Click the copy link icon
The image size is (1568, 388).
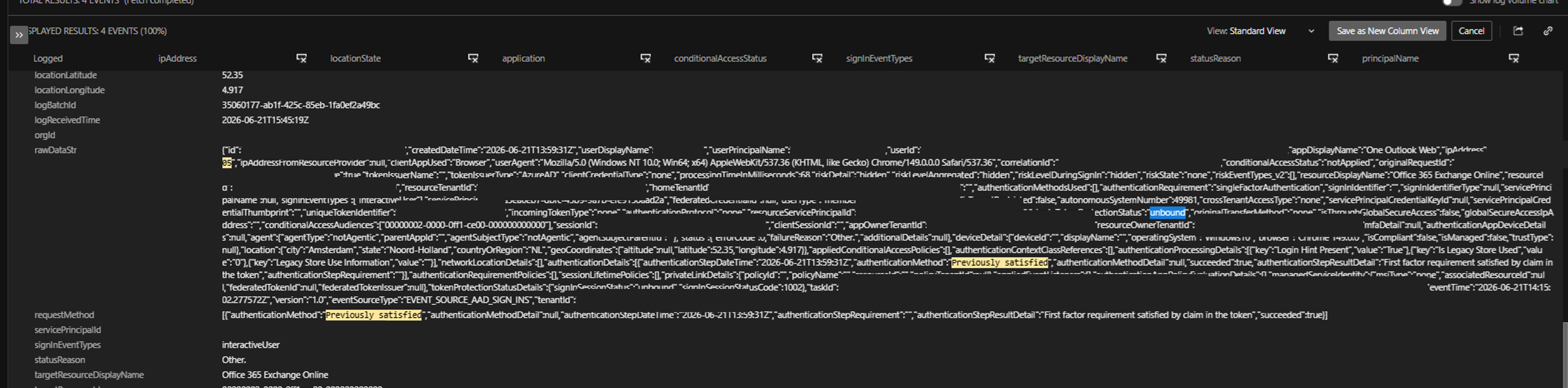tap(1548, 31)
